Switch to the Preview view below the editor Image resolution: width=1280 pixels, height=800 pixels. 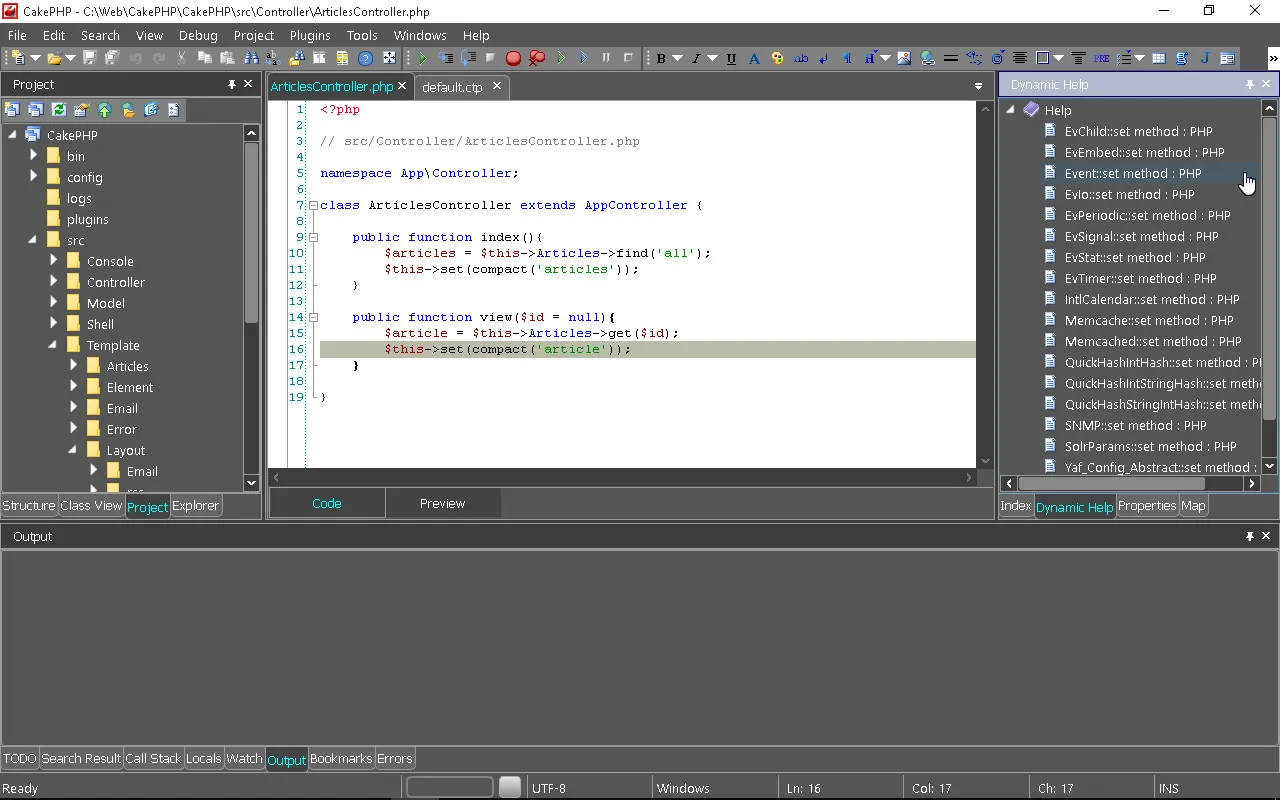442,503
